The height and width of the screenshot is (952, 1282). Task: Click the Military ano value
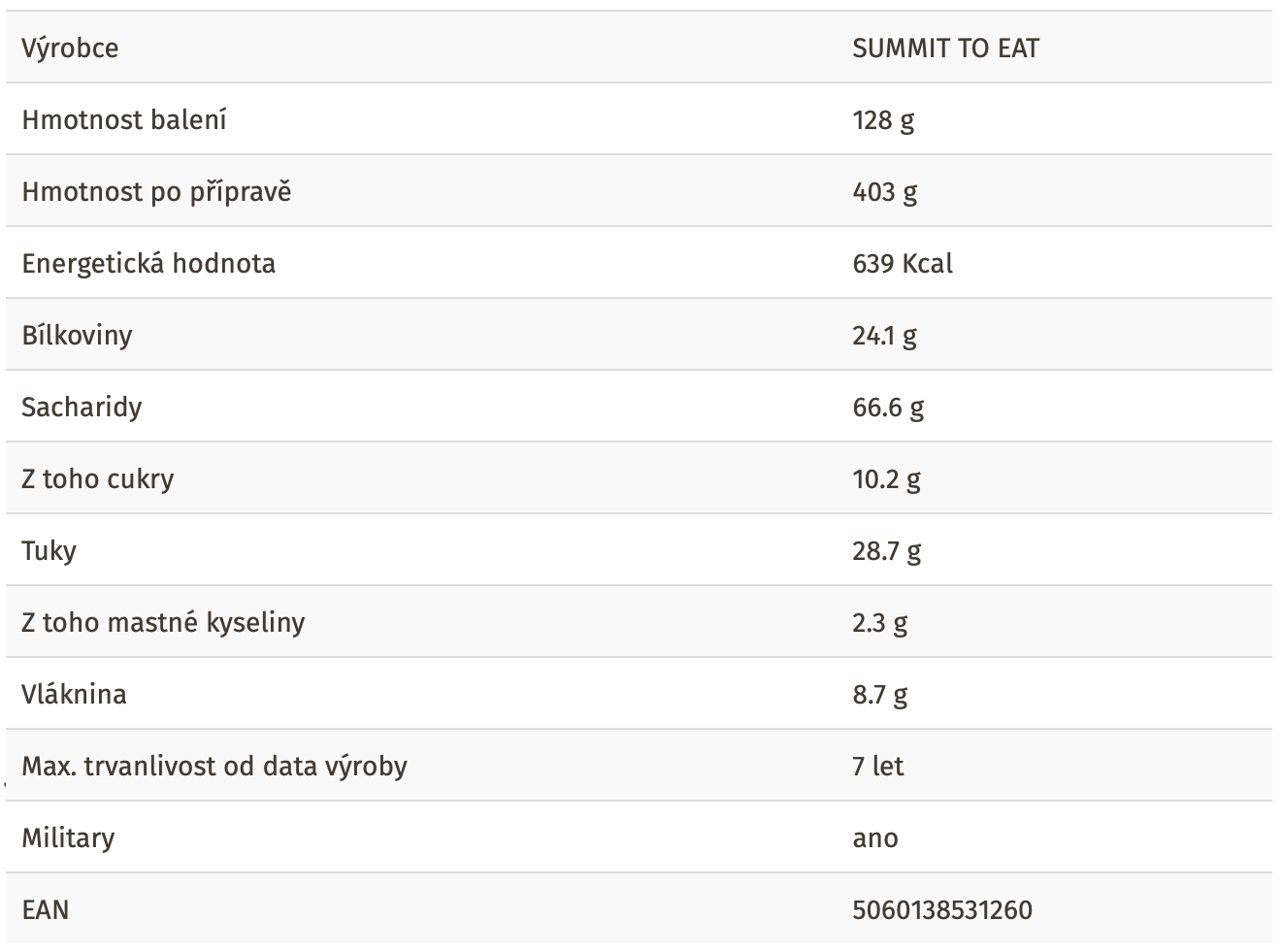tap(875, 838)
